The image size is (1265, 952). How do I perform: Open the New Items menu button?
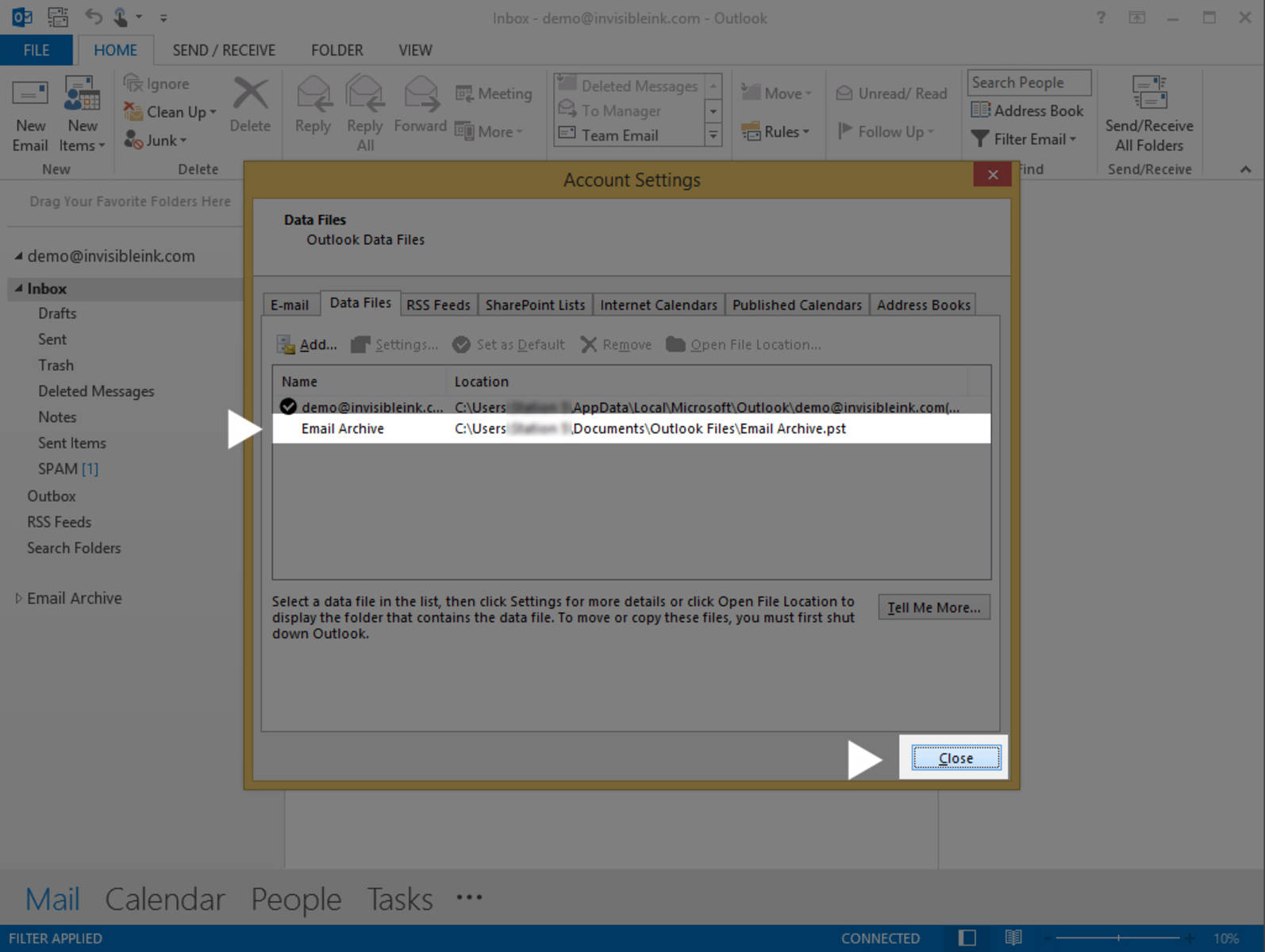pyautogui.click(x=83, y=113)
